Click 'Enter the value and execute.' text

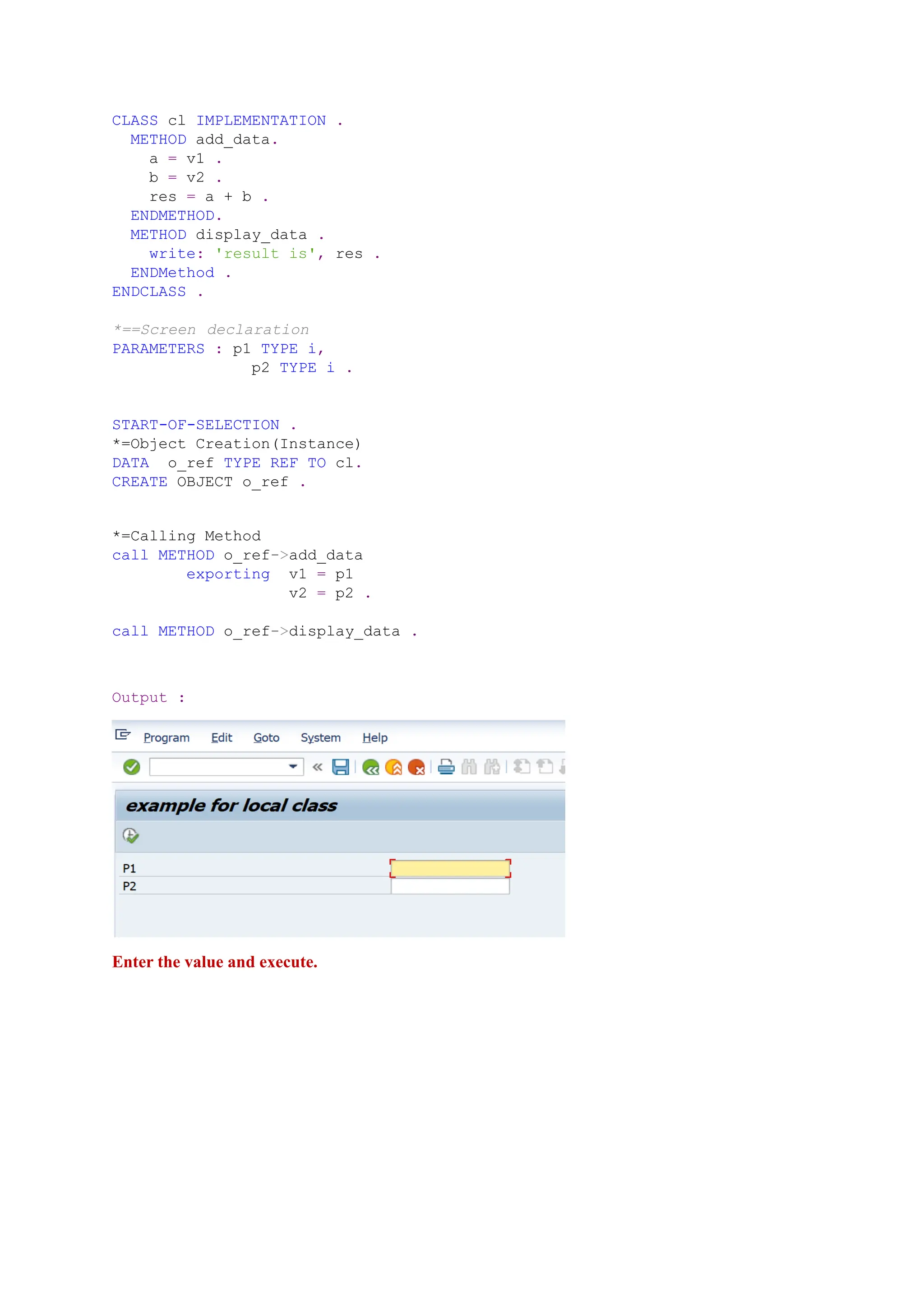[214, 962]
